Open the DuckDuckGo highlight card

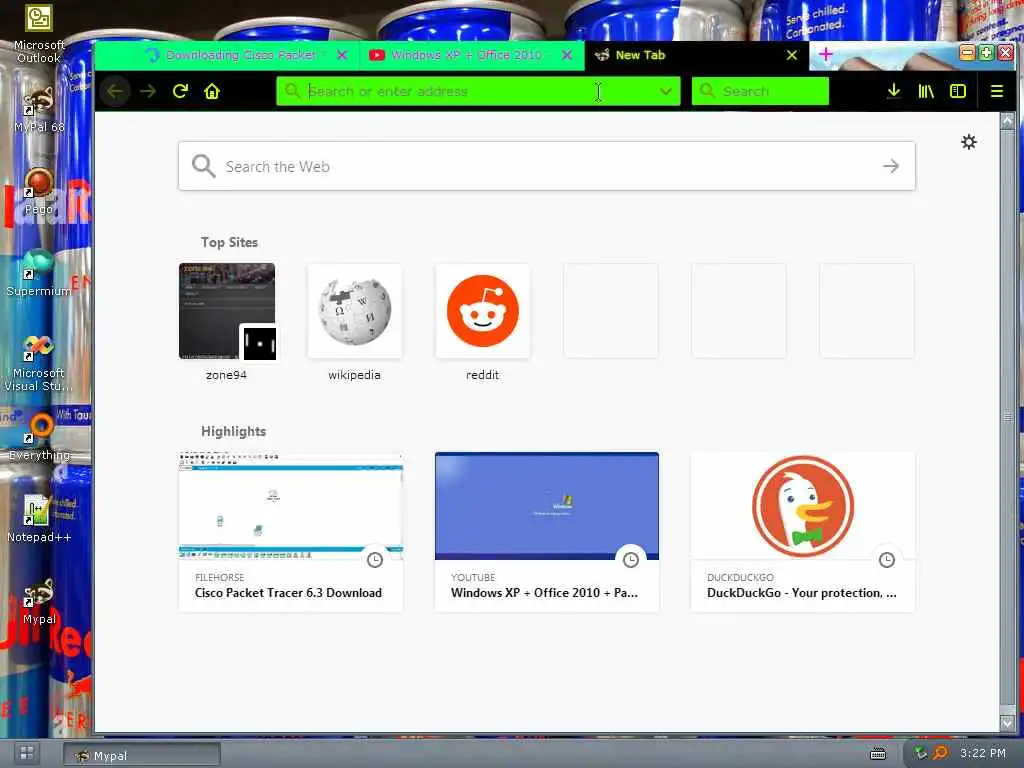[803, 532]
